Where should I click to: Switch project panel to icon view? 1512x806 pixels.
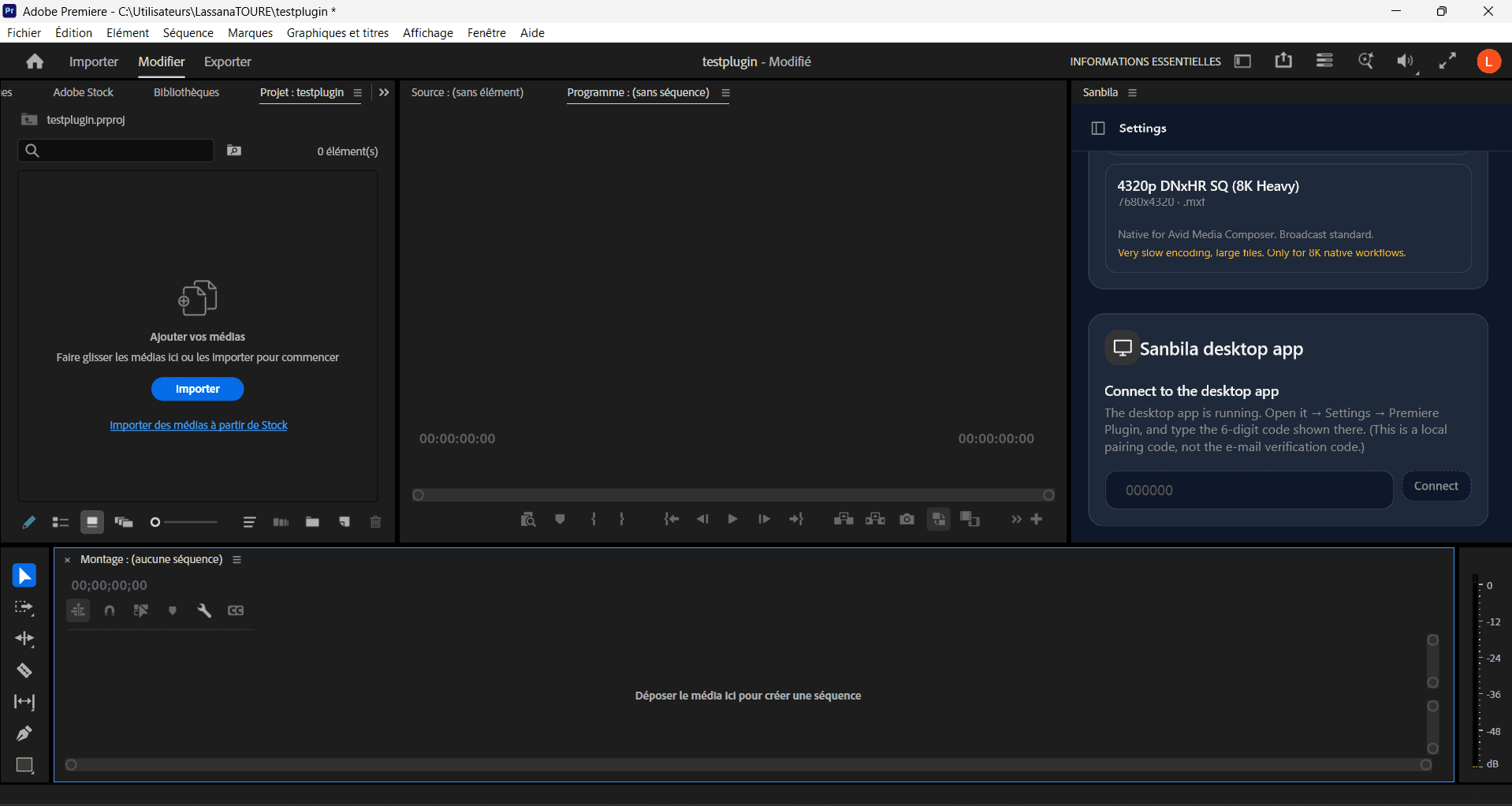point(92,522)
